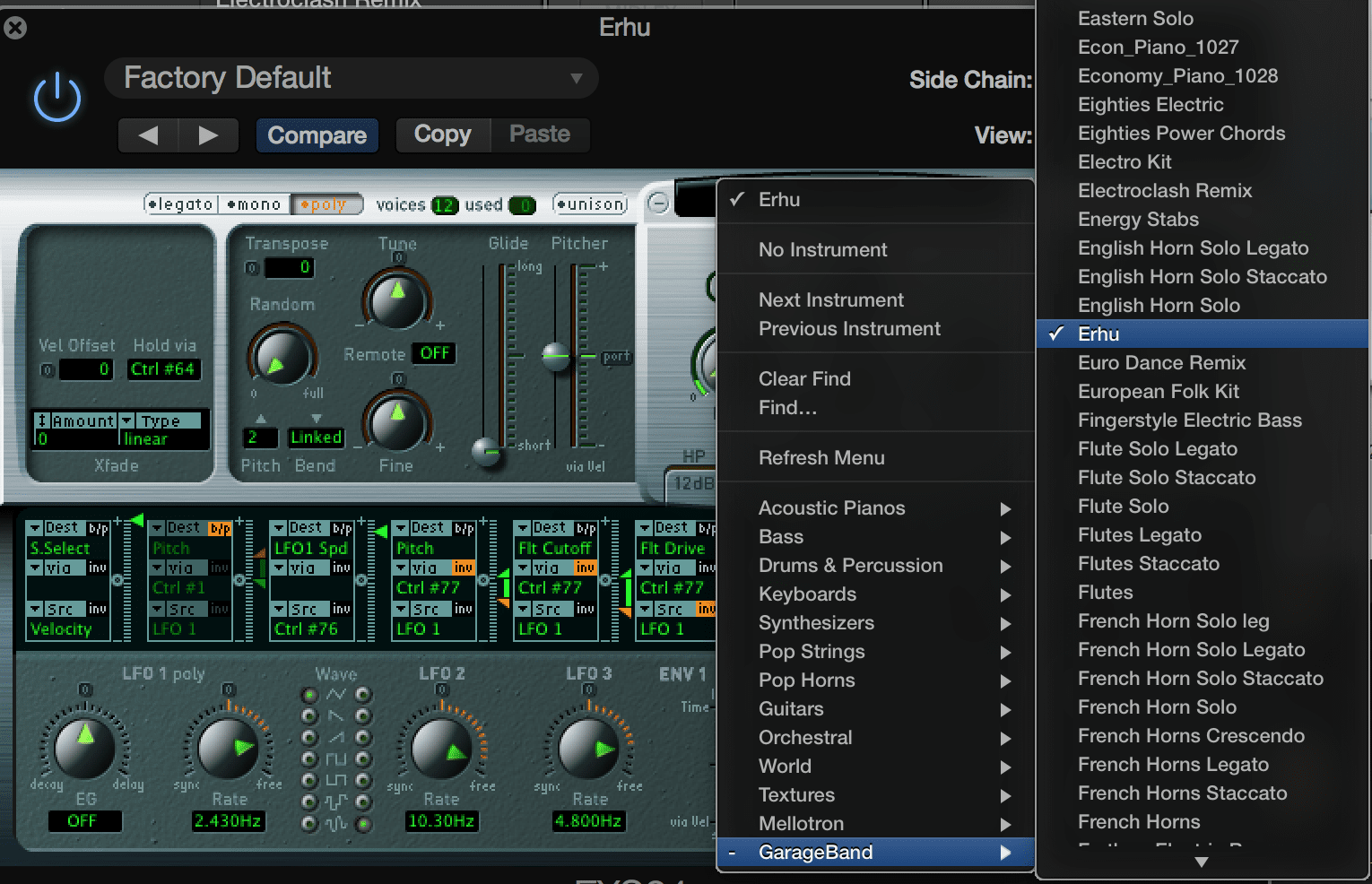
Task: Click the Transpose value field
Action: click(289, 267)
